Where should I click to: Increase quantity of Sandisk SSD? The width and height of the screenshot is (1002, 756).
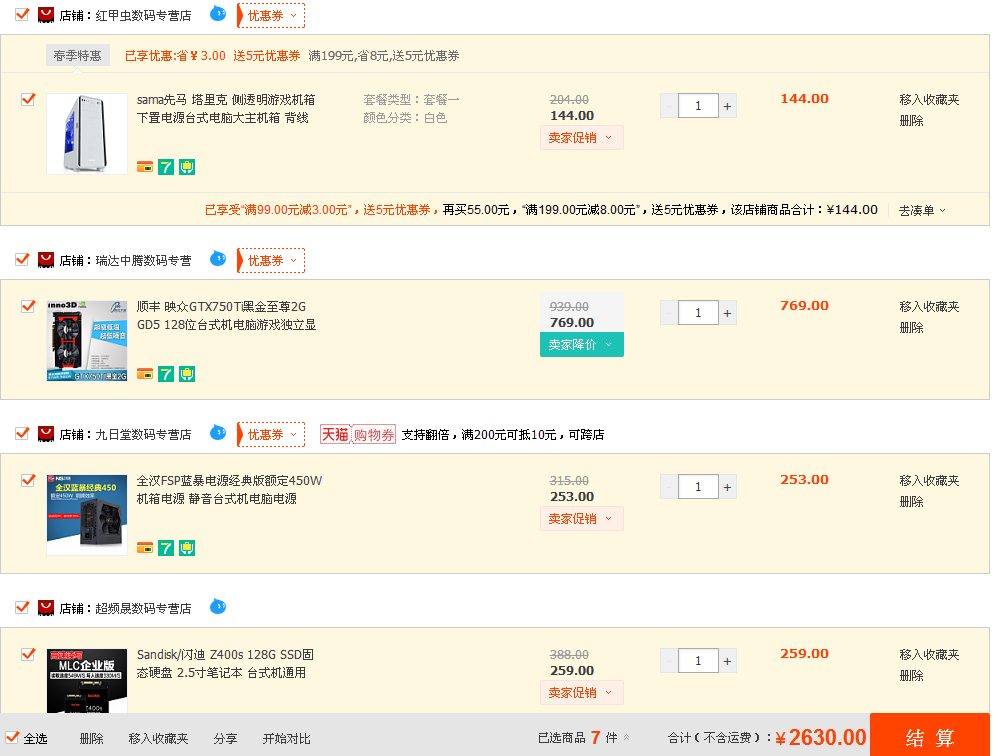tap(727, 661)
